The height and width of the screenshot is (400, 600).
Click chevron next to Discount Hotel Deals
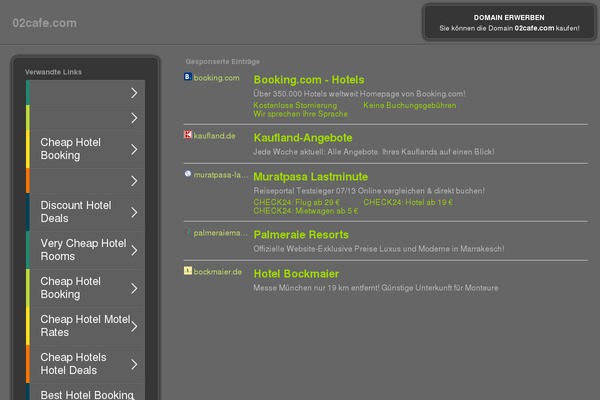134,212
